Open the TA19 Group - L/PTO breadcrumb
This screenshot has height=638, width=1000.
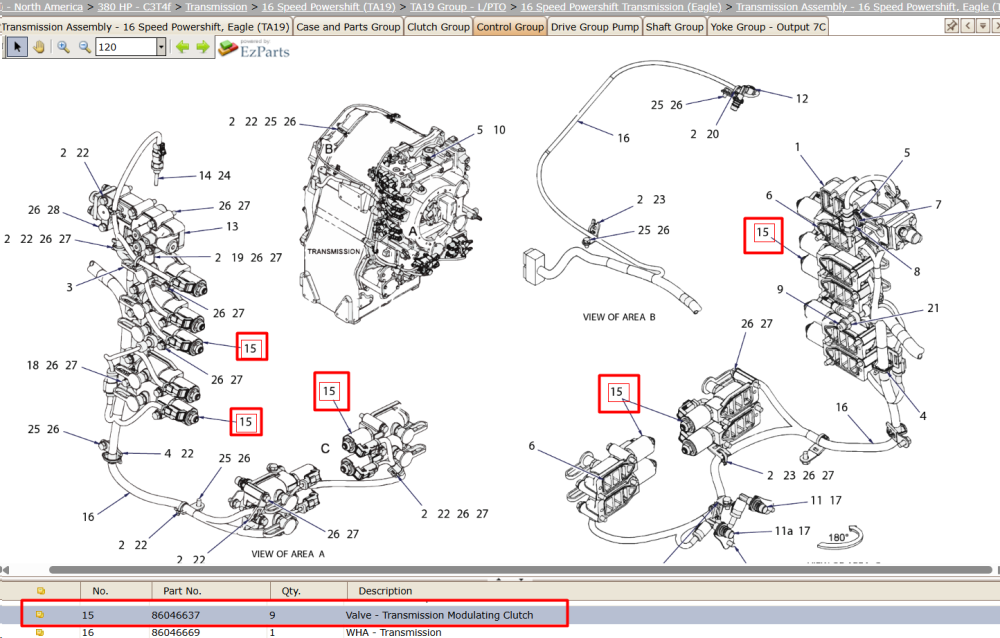(458, 6)
